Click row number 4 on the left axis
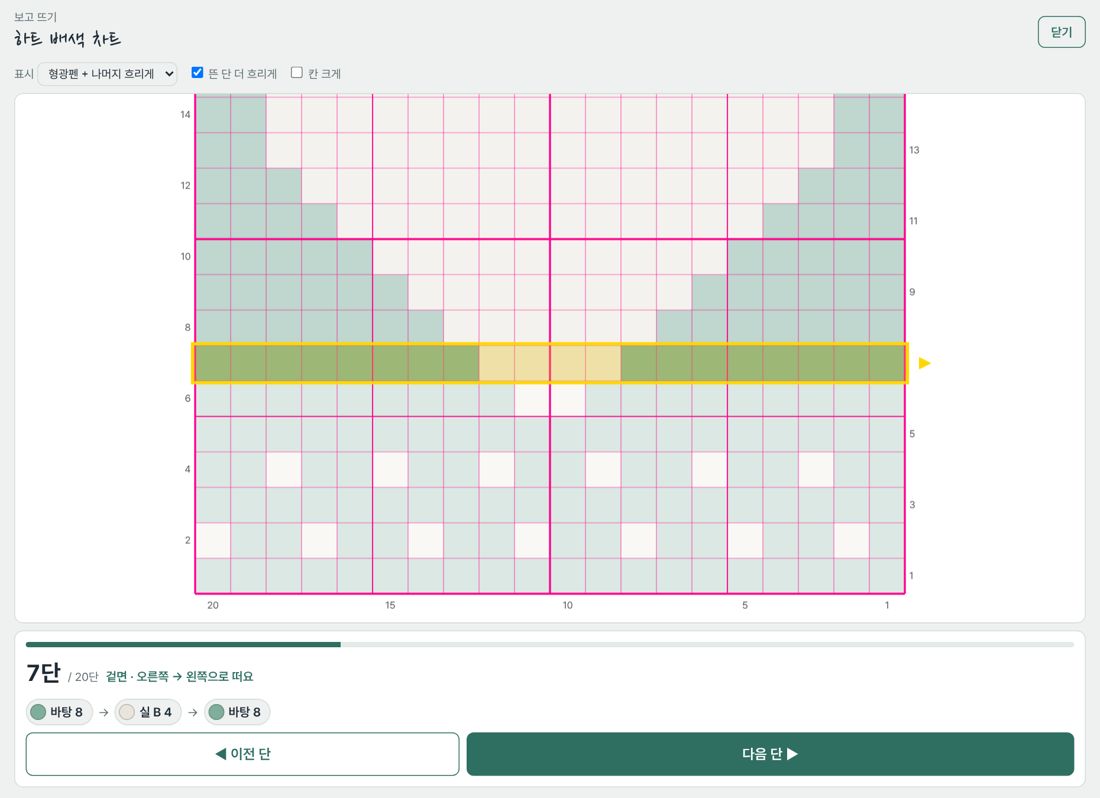This screenshot has height=798, width=1100. click(187, 469)
